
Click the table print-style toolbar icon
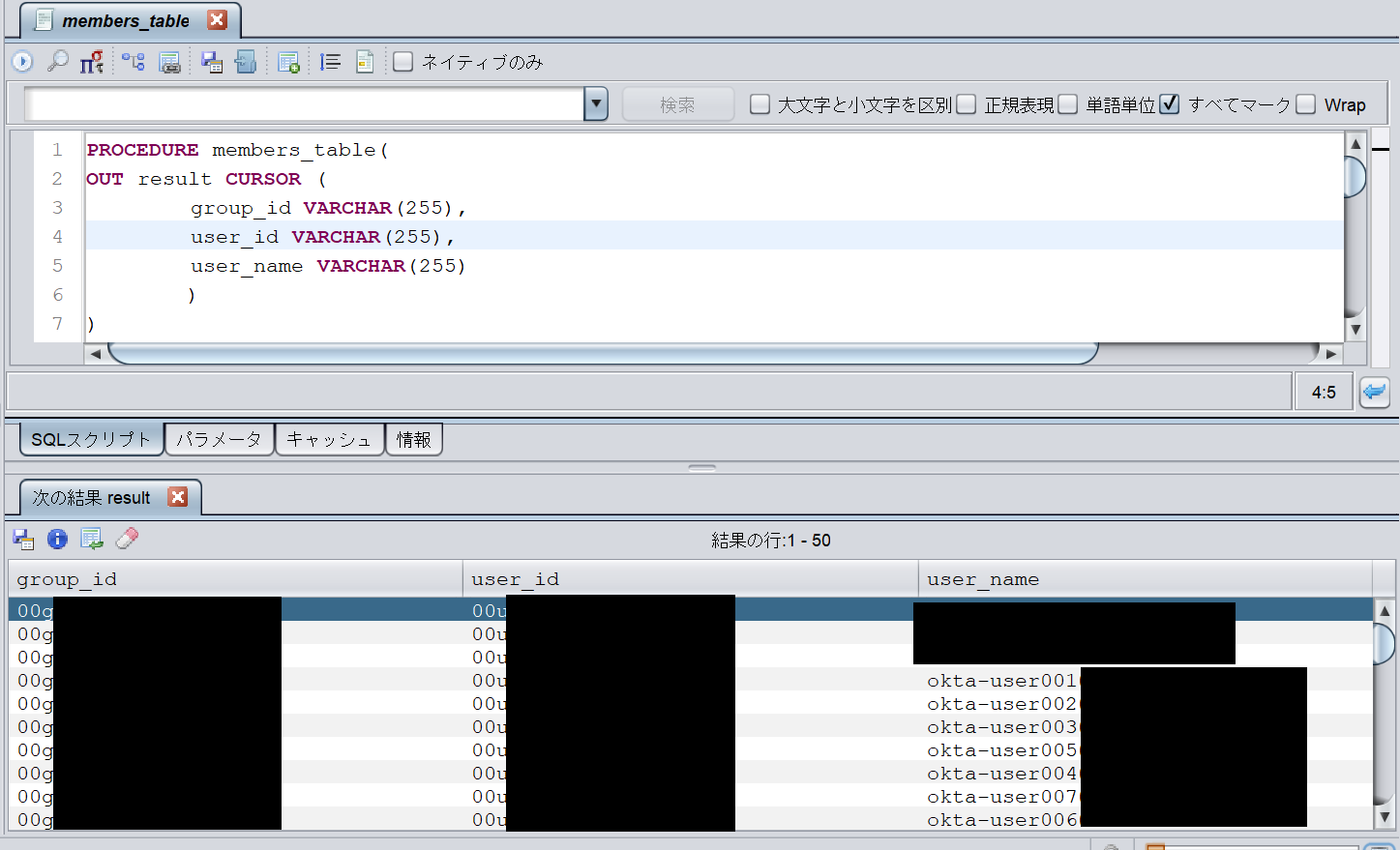click(170, 63)
